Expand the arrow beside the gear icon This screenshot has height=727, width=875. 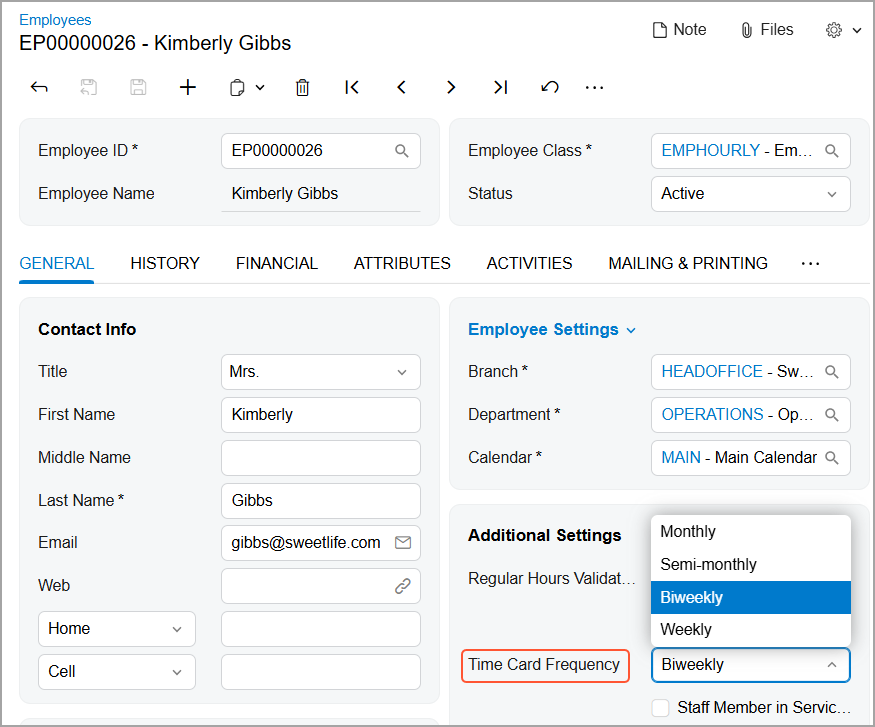click(857, 31)
